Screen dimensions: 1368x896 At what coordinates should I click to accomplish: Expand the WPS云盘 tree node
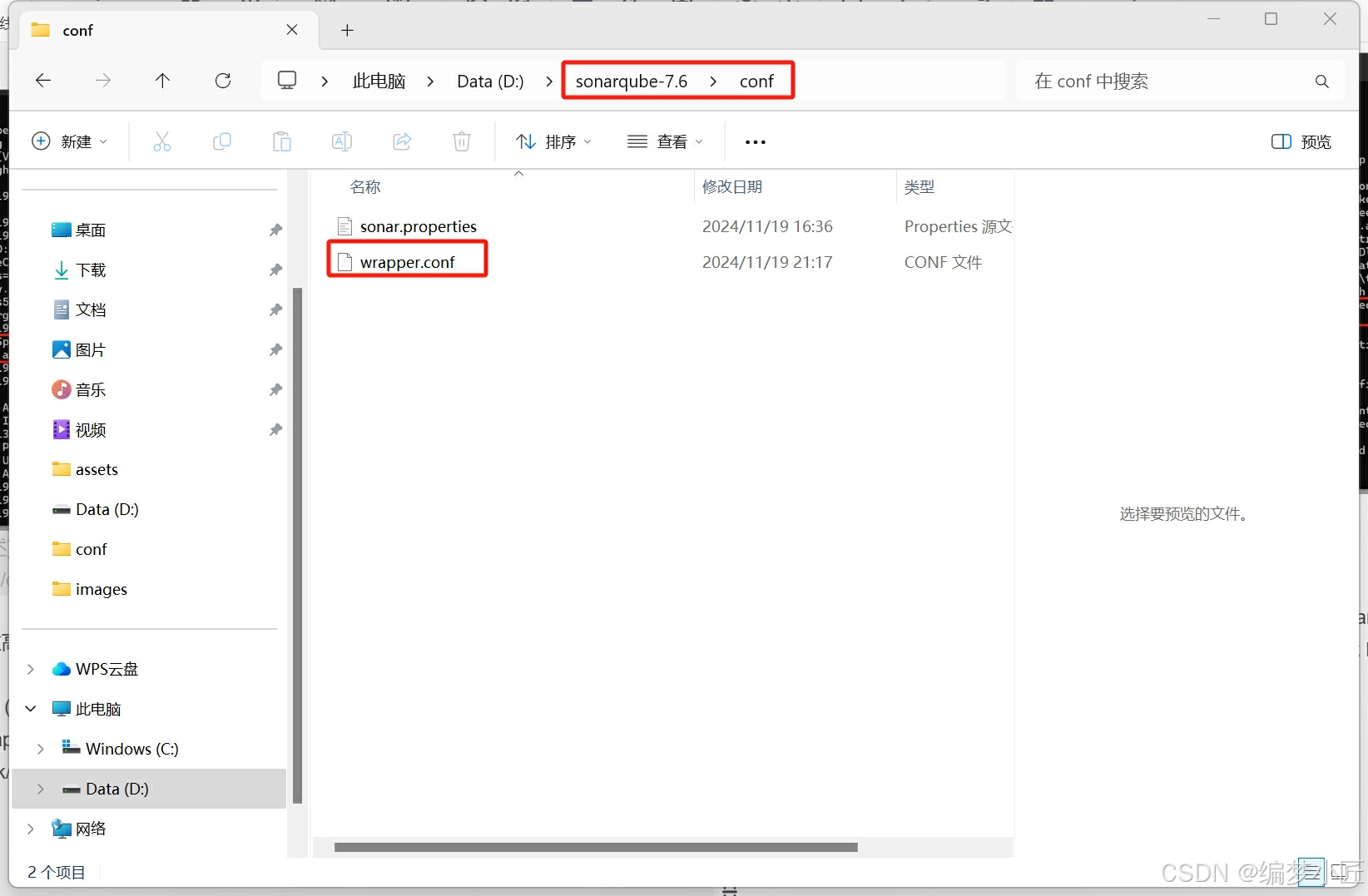31,669
